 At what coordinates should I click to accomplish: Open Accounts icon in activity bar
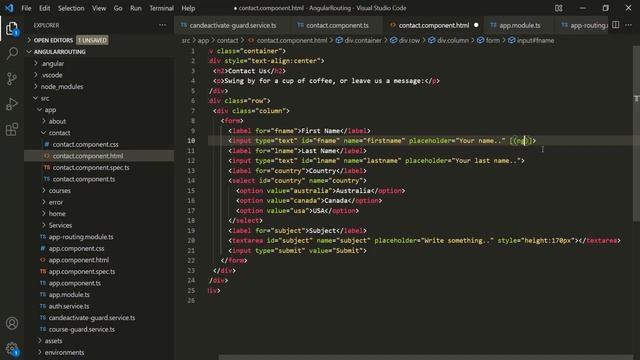coord(12,323)
